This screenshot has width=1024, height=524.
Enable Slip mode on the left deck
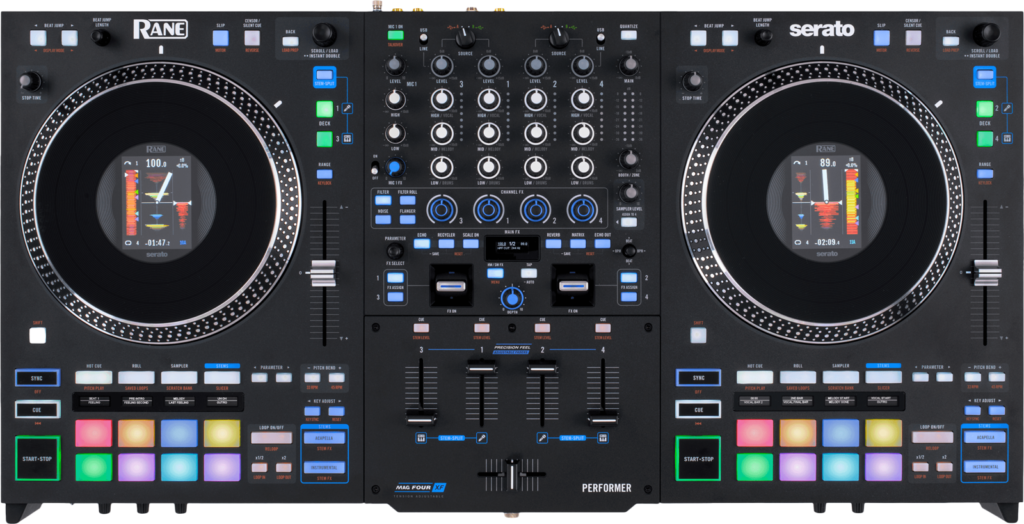point(221,38)
